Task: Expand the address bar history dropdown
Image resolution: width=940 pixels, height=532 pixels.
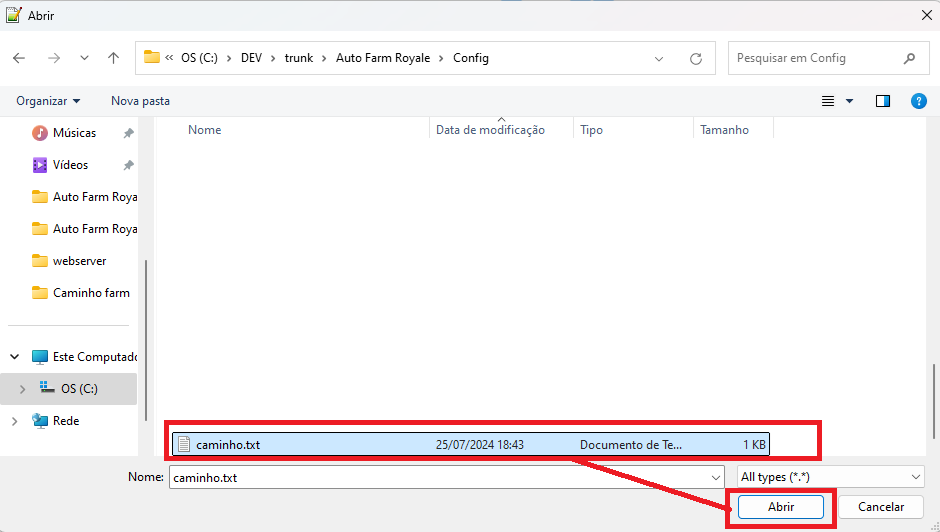Action: click(659, 58)
